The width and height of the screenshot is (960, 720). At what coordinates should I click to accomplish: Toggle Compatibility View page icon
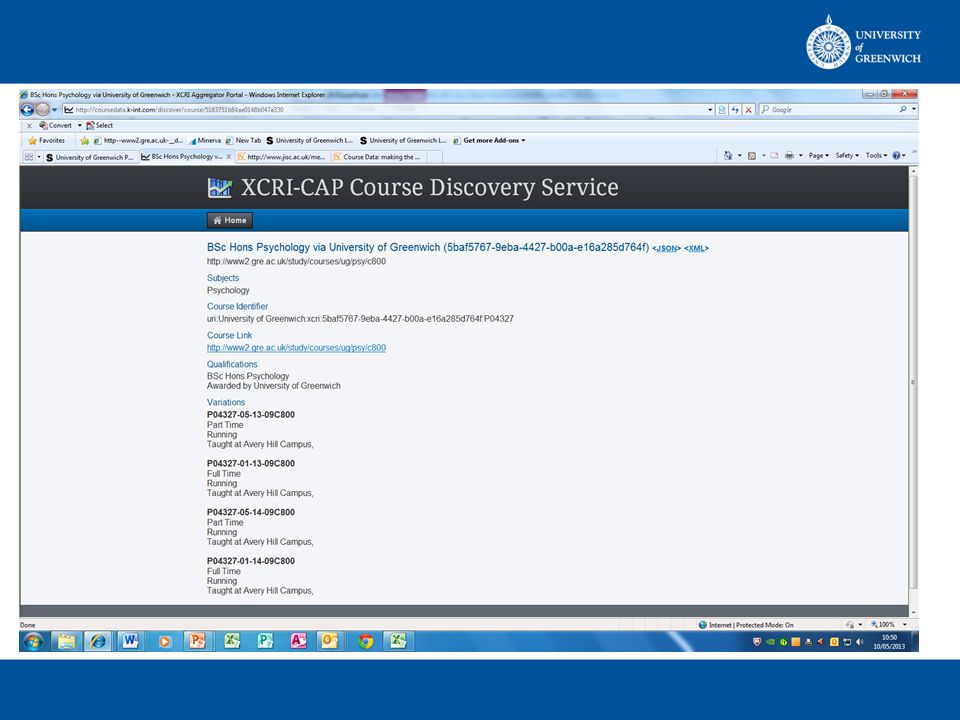click(722, 110)
